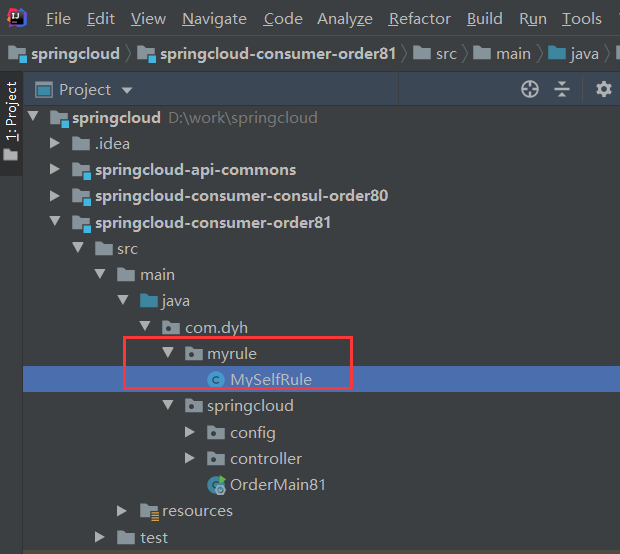Collapse the java folder arrow

click(123, 300)
